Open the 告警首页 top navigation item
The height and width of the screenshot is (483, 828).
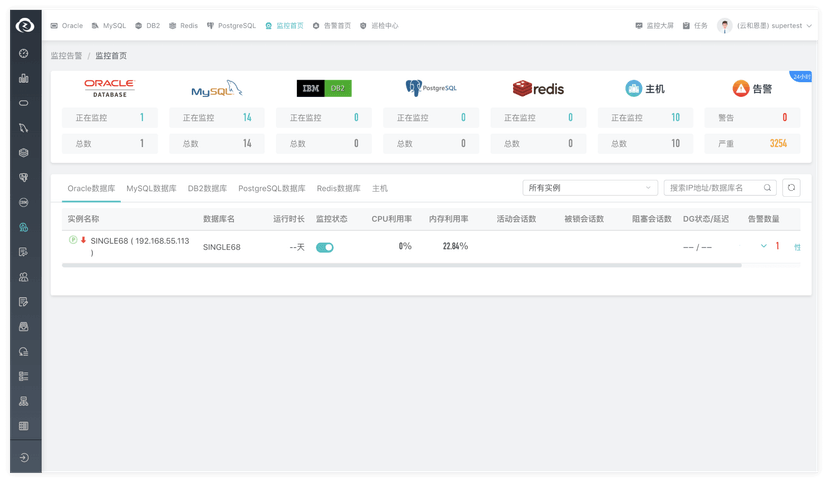pyautogui.click(x=332, y=25)
